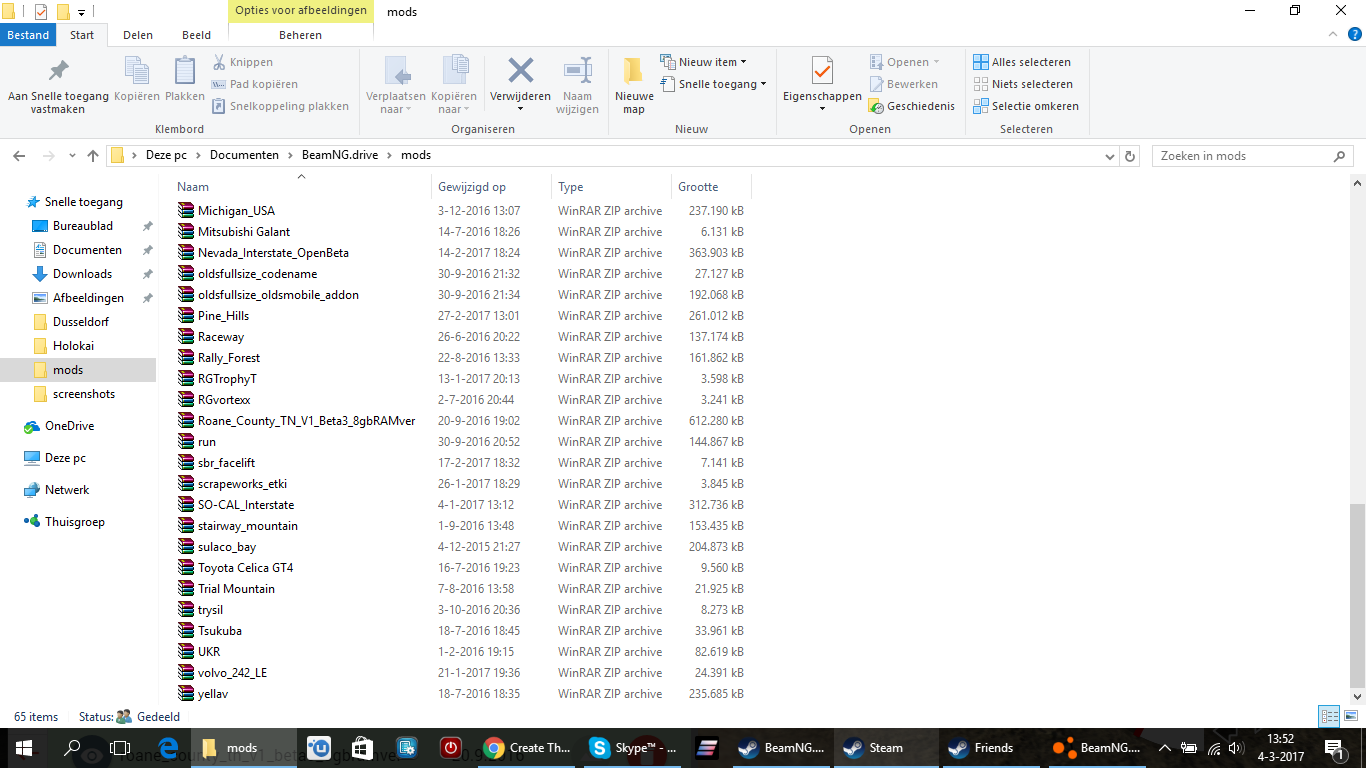Open the Nieuw item dropdown
Screen dimensions: 1366x768
coord(703,62)
